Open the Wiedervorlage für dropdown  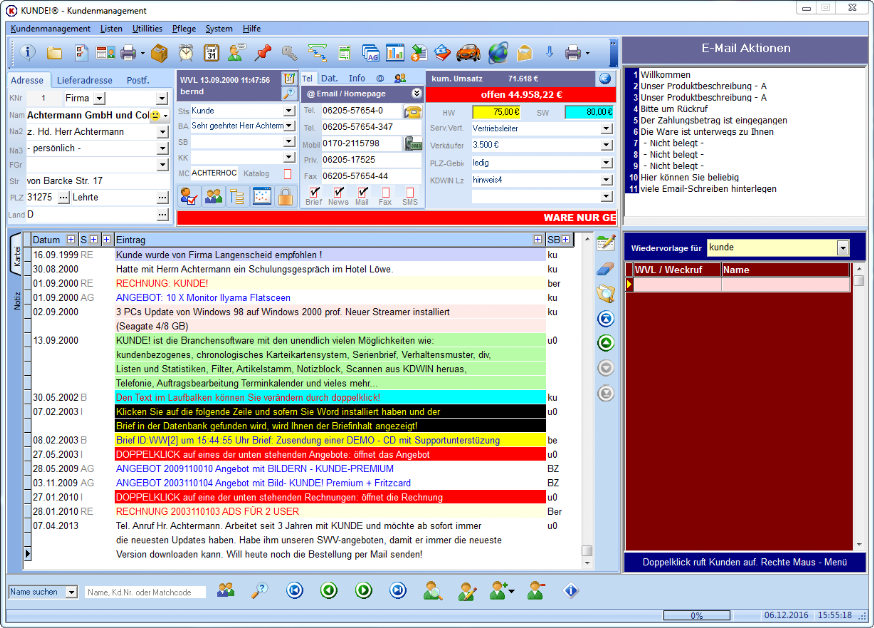pyautogui.click(x=843, y=247)
